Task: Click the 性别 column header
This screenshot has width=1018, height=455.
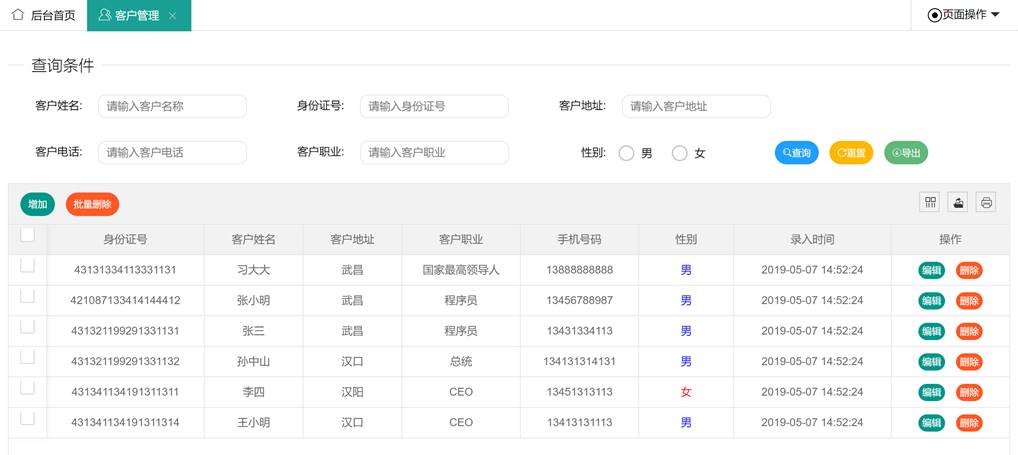Action: pyautogui.click(x=686, y=240)
